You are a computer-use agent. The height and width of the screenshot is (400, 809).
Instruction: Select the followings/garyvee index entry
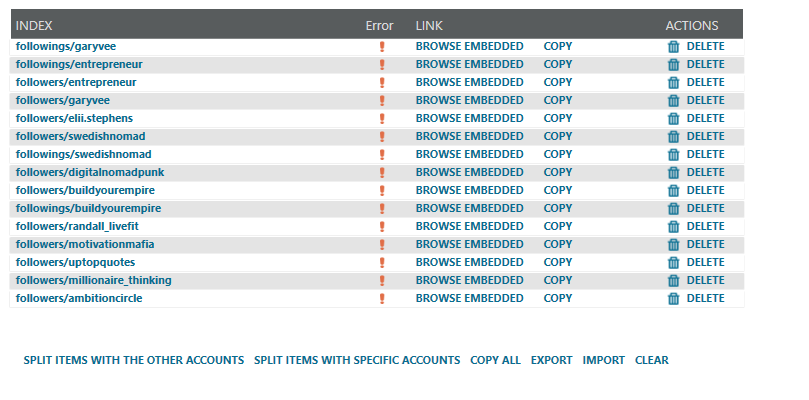coord(66,46)
